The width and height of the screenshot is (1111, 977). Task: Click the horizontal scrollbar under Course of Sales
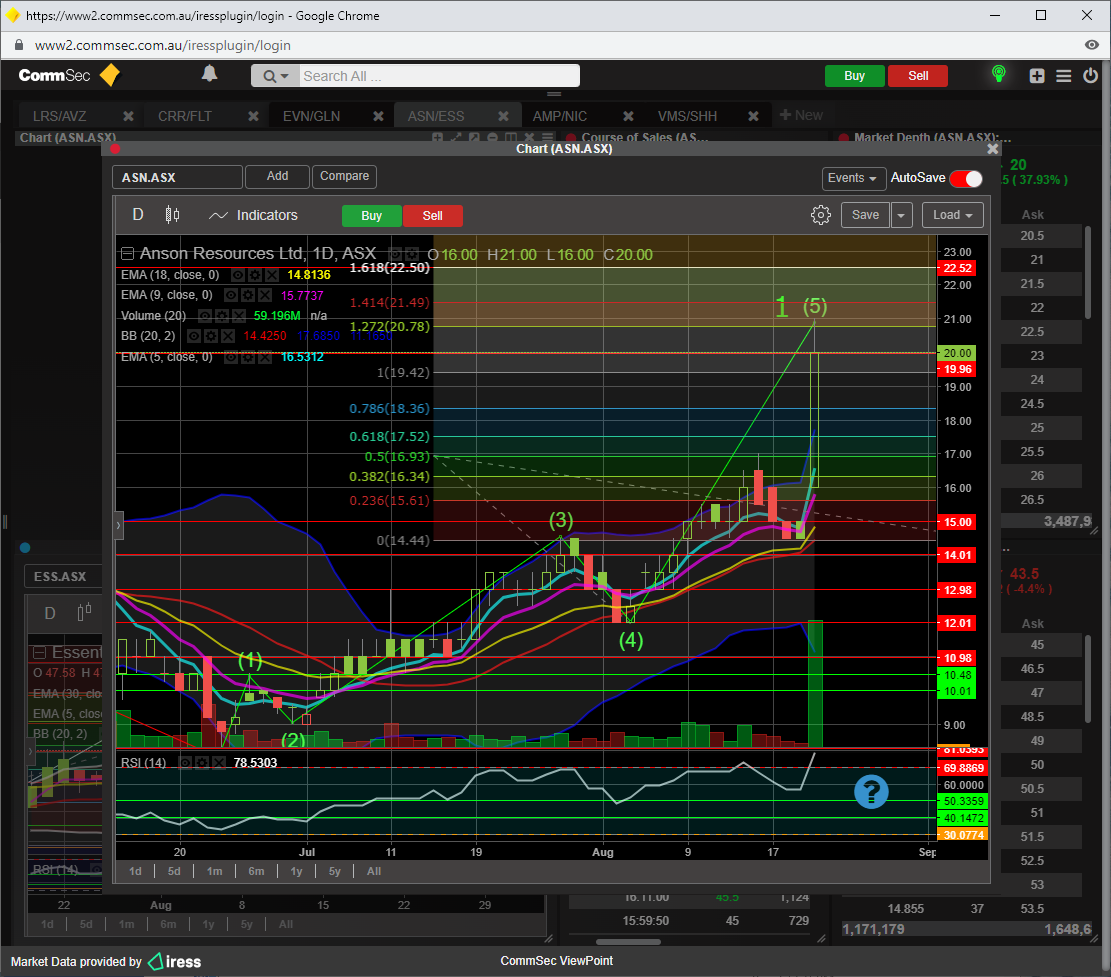628,942
